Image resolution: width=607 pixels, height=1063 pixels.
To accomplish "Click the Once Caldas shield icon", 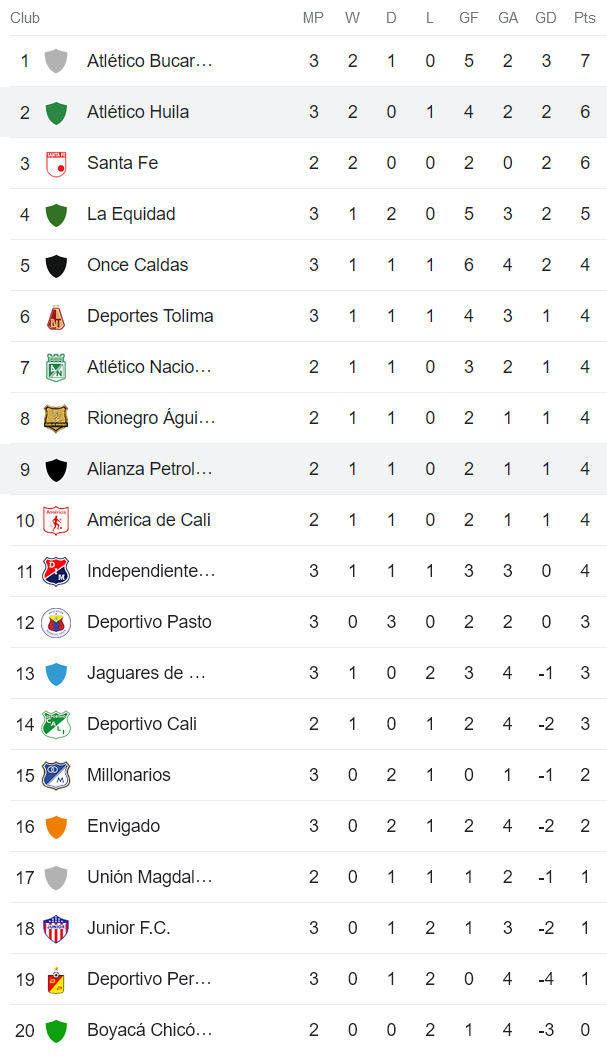I will 57,265.
